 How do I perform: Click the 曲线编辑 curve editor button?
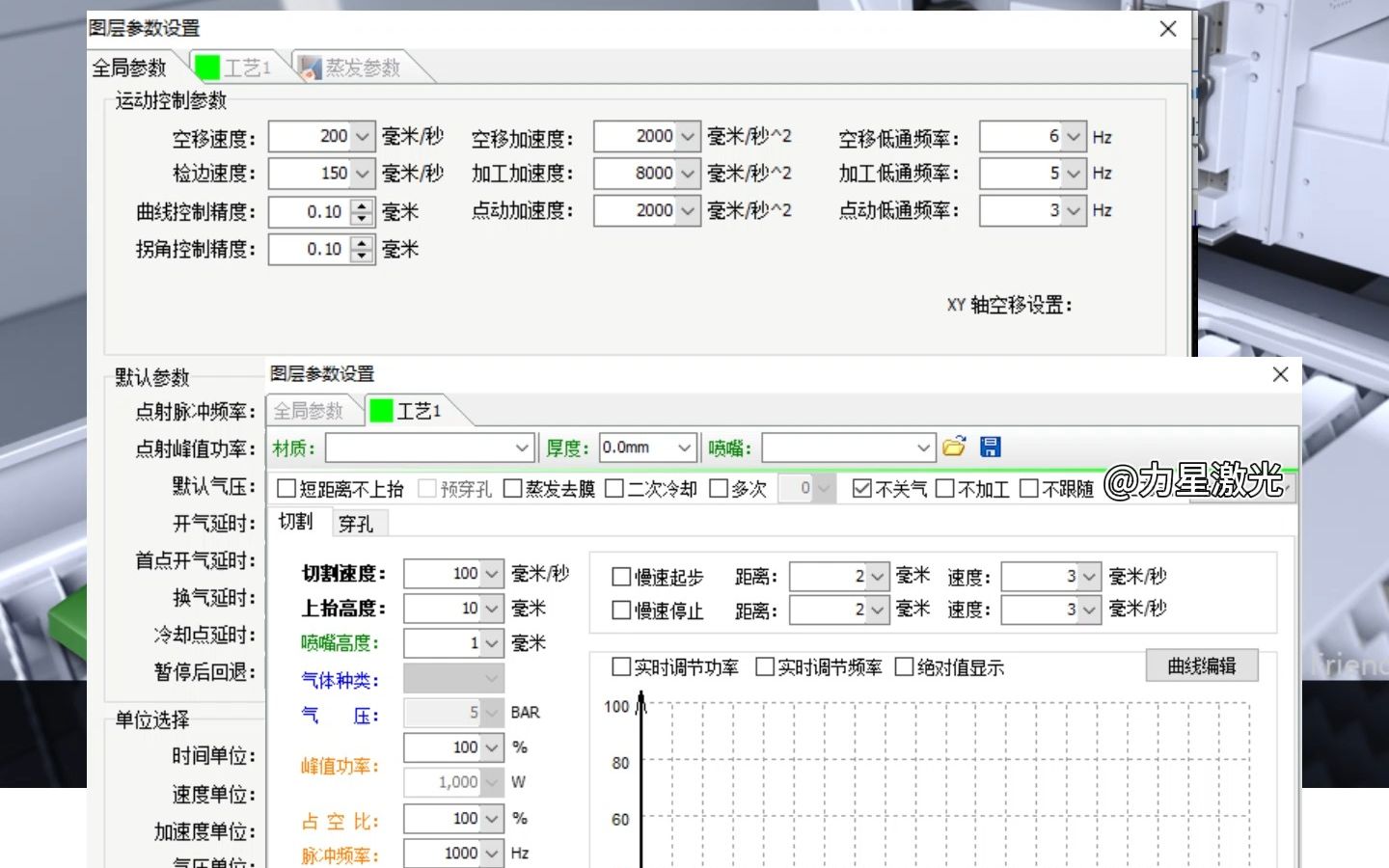(x=1201, y=665)
